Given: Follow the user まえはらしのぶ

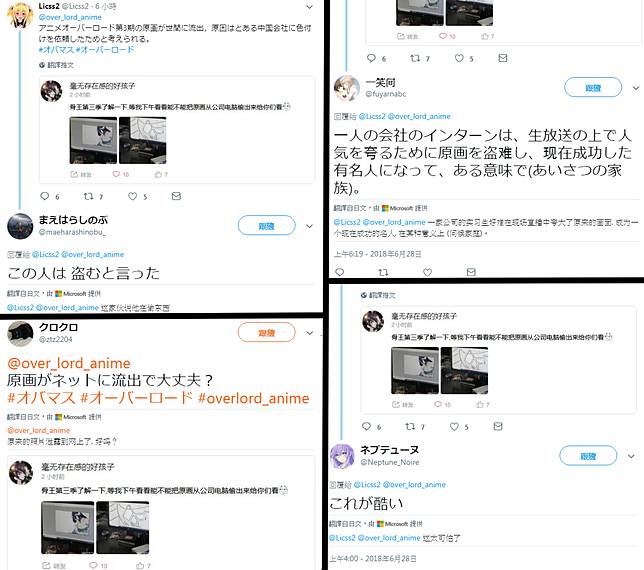Looking at the screenshot, I should point(267,225).
